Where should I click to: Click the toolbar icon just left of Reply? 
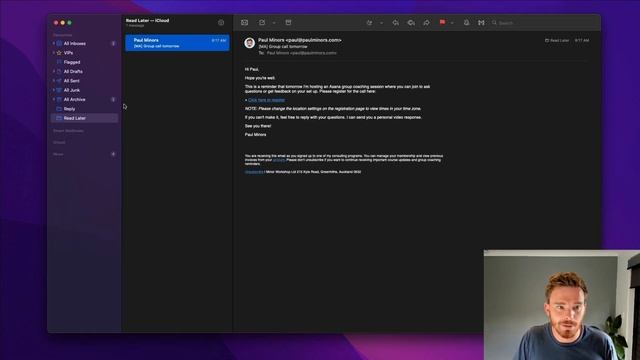click(369, 23)
